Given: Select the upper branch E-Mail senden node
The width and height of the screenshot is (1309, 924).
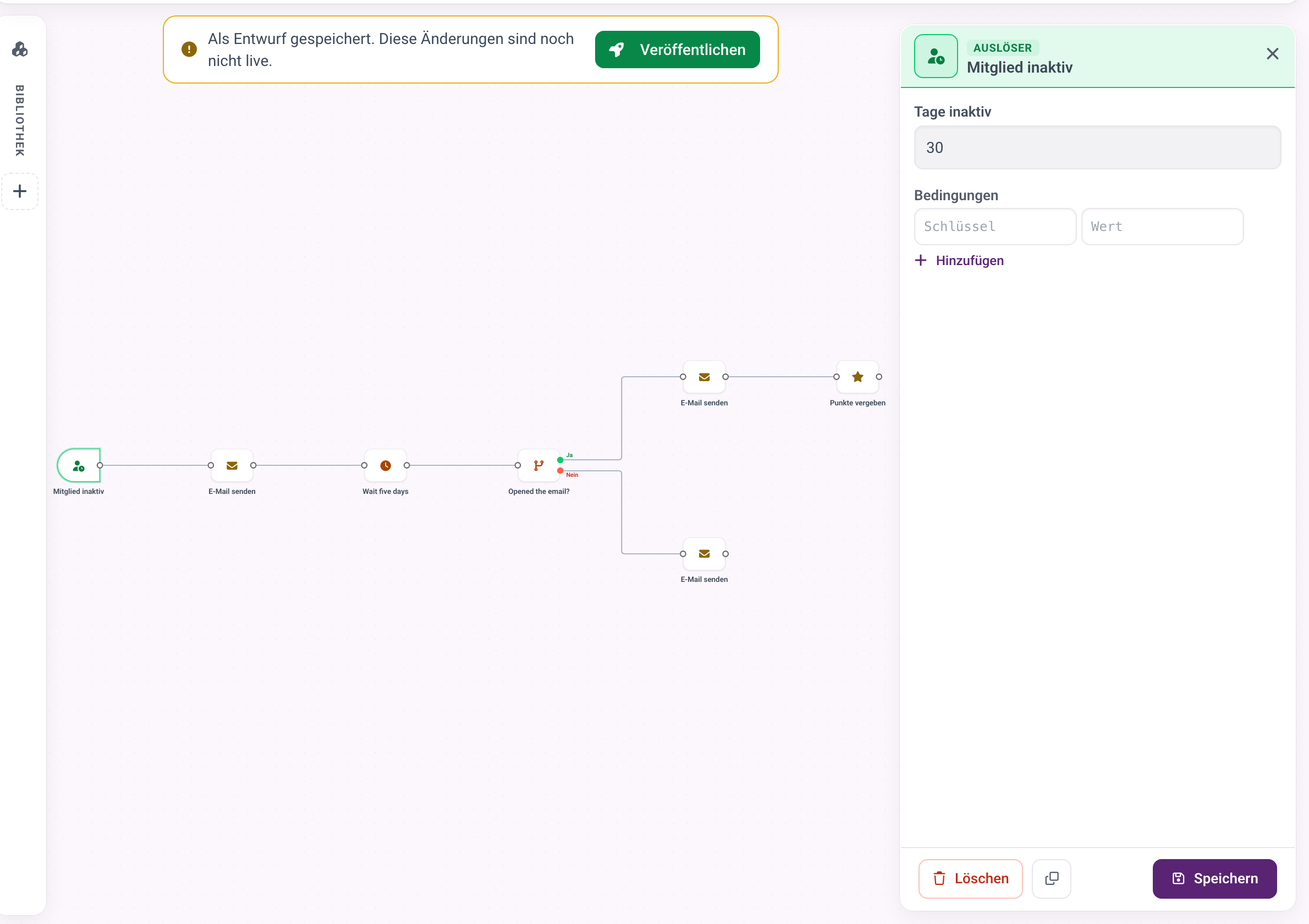Looking at the screenshot, I should (704, 377).
